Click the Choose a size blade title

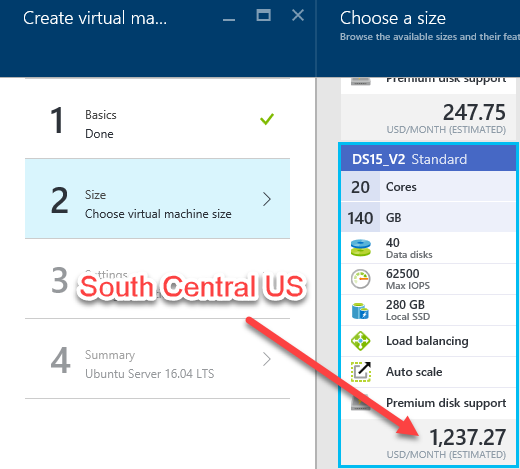coord(393,18)
